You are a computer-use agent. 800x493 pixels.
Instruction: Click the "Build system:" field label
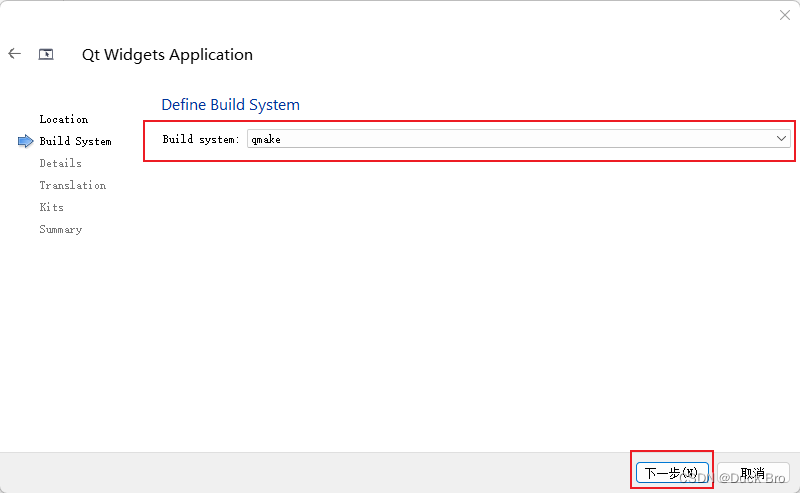coord(201,140)
